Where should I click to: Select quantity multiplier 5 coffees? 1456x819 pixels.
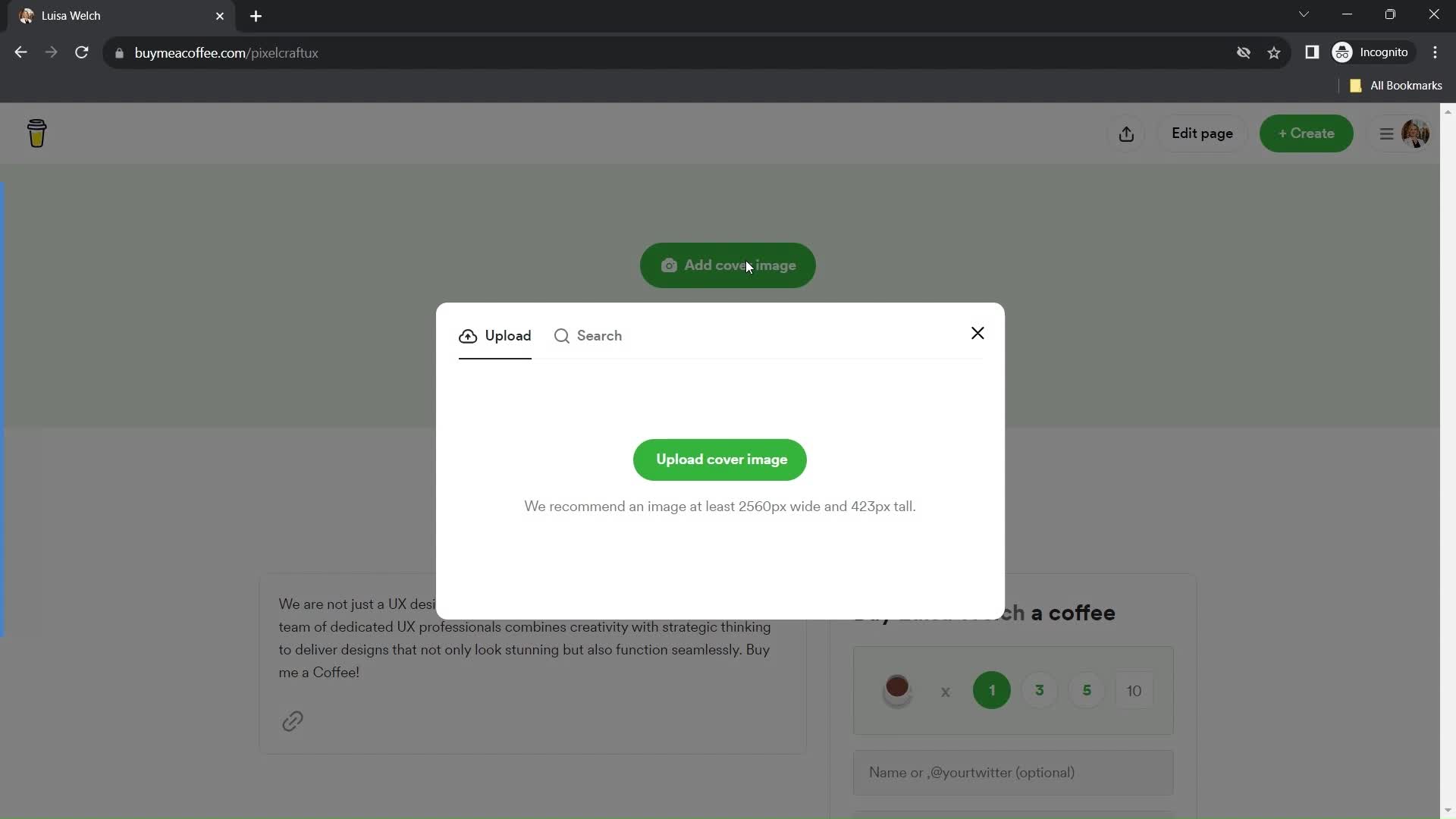[1086, 691]
